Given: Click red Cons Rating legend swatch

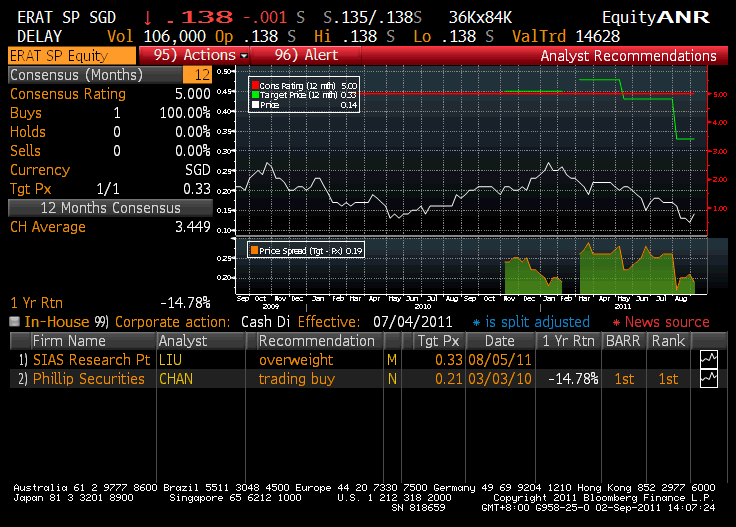Looking at the screenshot, I should [255, 85].
